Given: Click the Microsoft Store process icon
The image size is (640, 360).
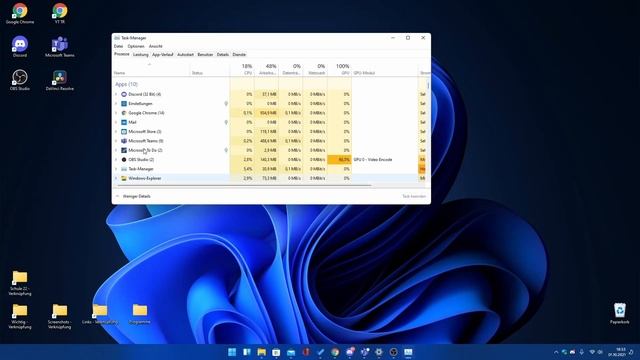Looking at the screenshot, I should pos(124,131).
